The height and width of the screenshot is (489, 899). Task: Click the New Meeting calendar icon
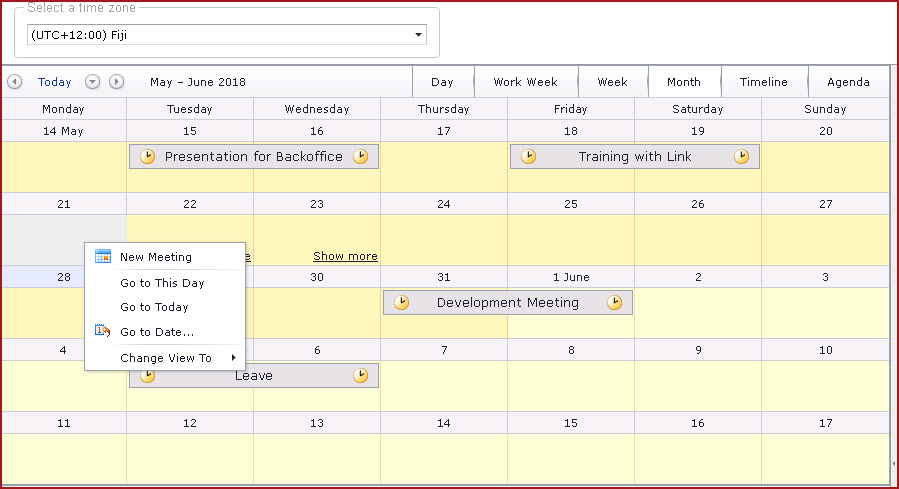[x=102, y=257]
